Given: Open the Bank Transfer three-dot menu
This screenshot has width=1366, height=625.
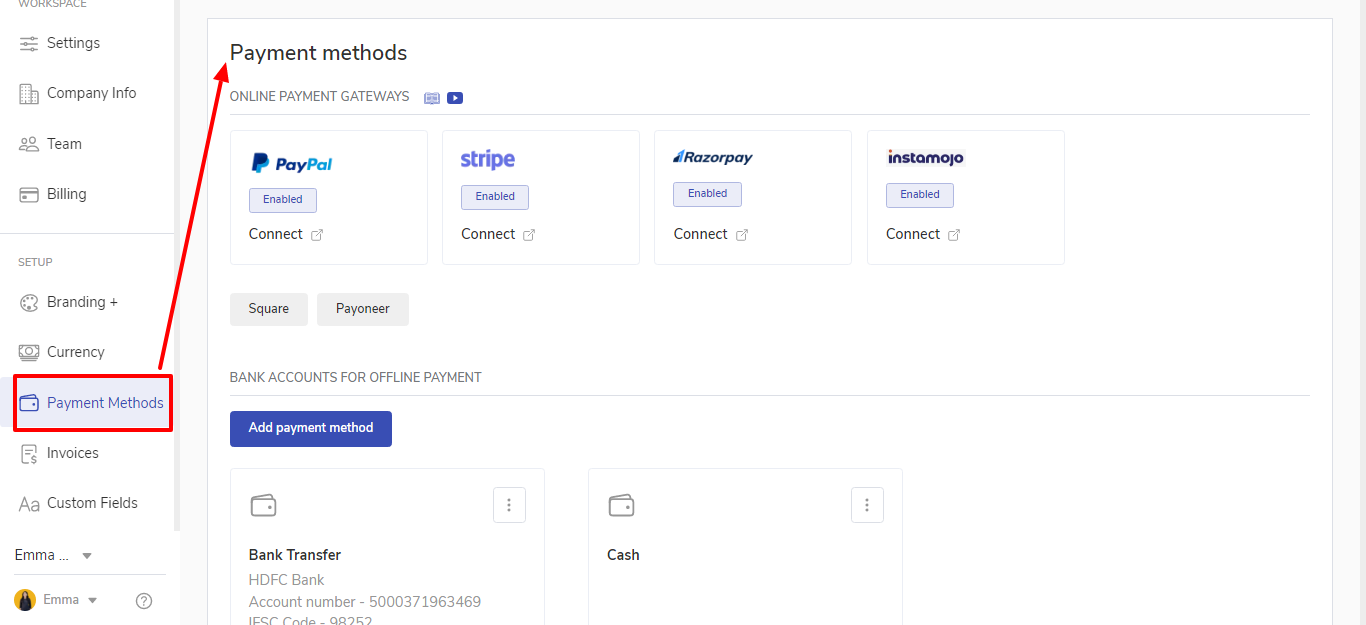Looking at the screenshot, I should point(509,505).
